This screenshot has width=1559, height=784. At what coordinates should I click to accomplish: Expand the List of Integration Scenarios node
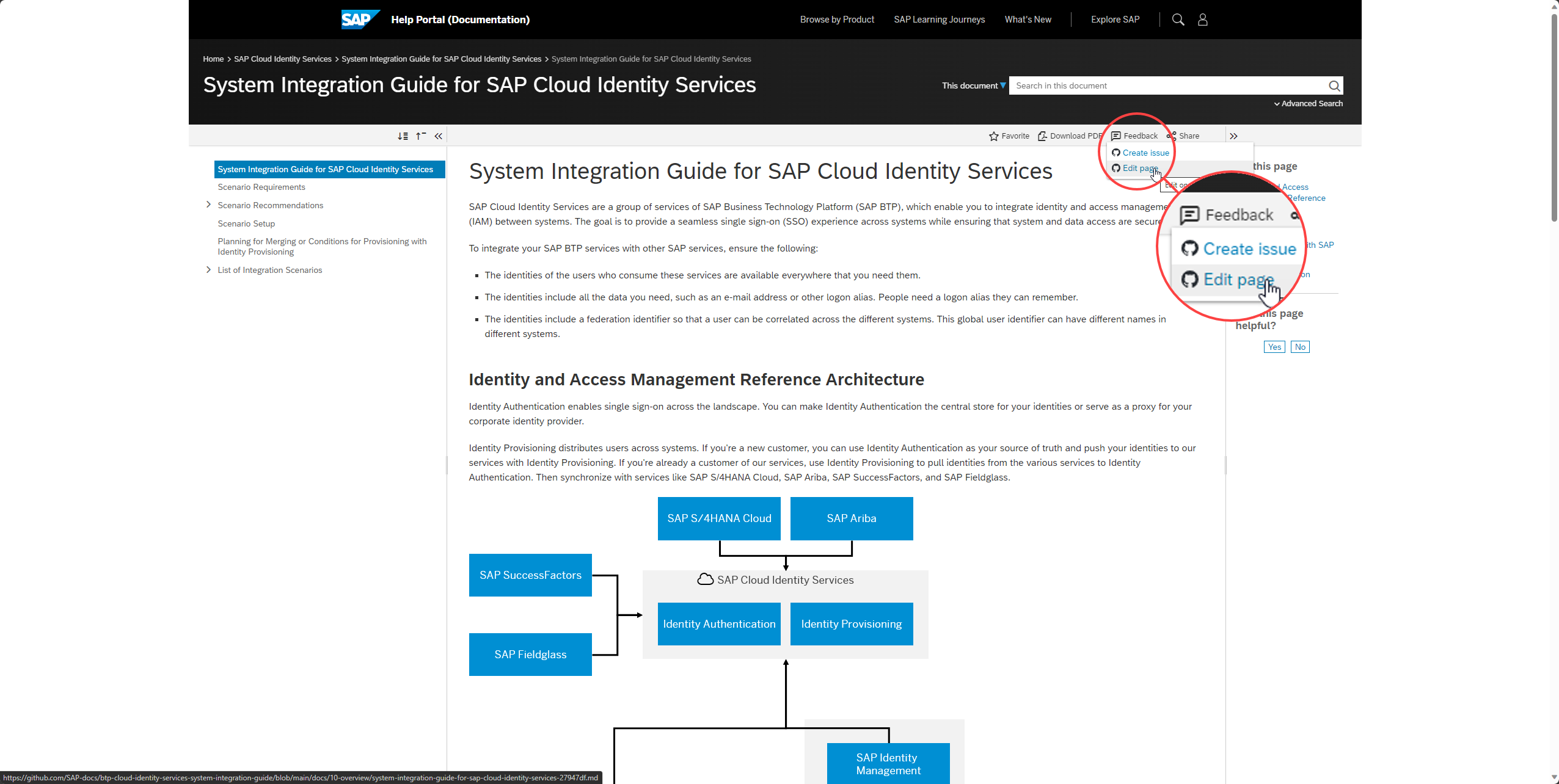[x=208, y=270]
